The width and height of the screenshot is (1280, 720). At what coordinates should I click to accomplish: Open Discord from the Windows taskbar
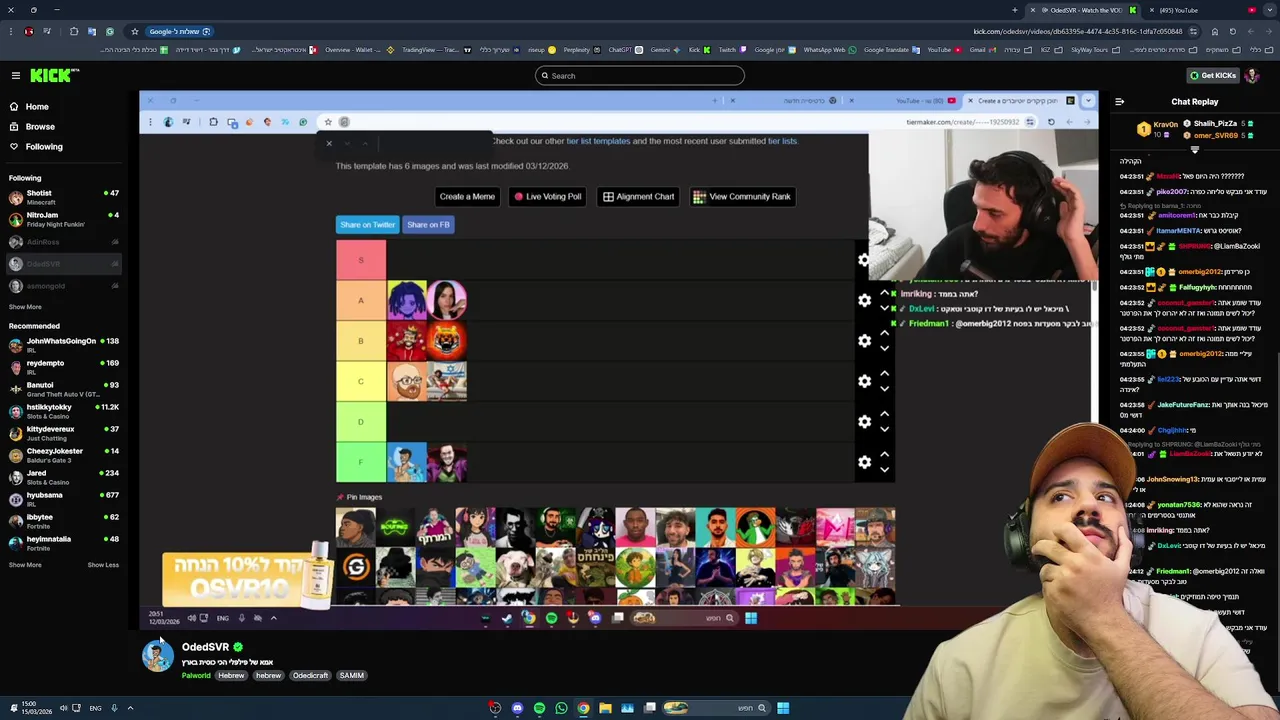(x=517, y=708)
